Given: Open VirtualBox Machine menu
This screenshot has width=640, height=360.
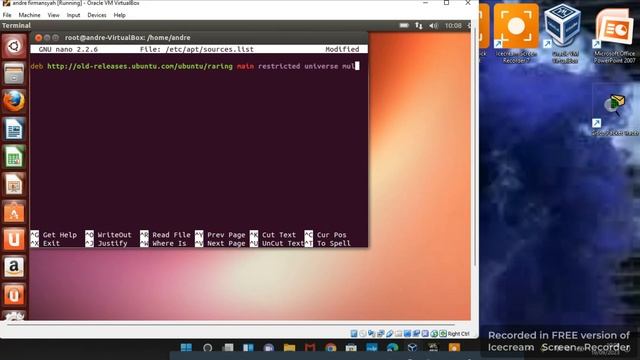Looking at the screenshot, I should pyautogui.click(x=29, y=15).
